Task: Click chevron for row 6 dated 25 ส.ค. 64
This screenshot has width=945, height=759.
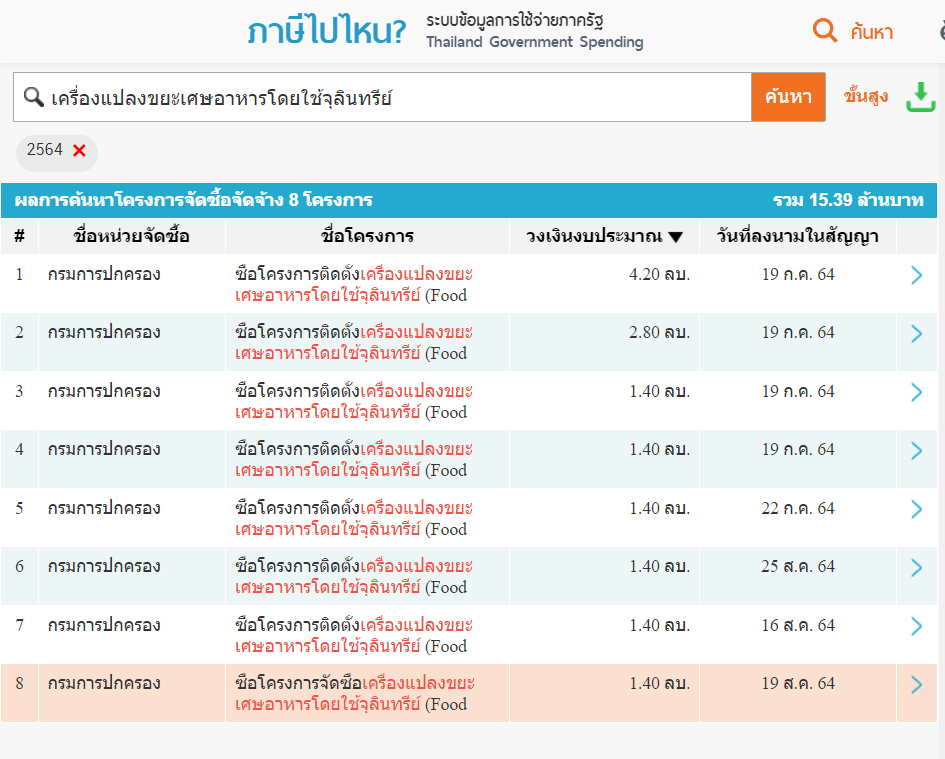Action: coord(916,568)
